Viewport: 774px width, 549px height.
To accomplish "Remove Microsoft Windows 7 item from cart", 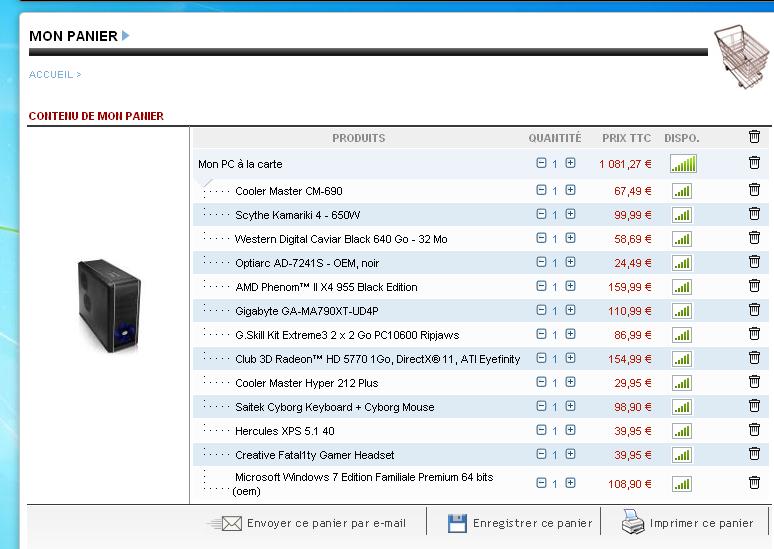I will (x=754, y=482).
